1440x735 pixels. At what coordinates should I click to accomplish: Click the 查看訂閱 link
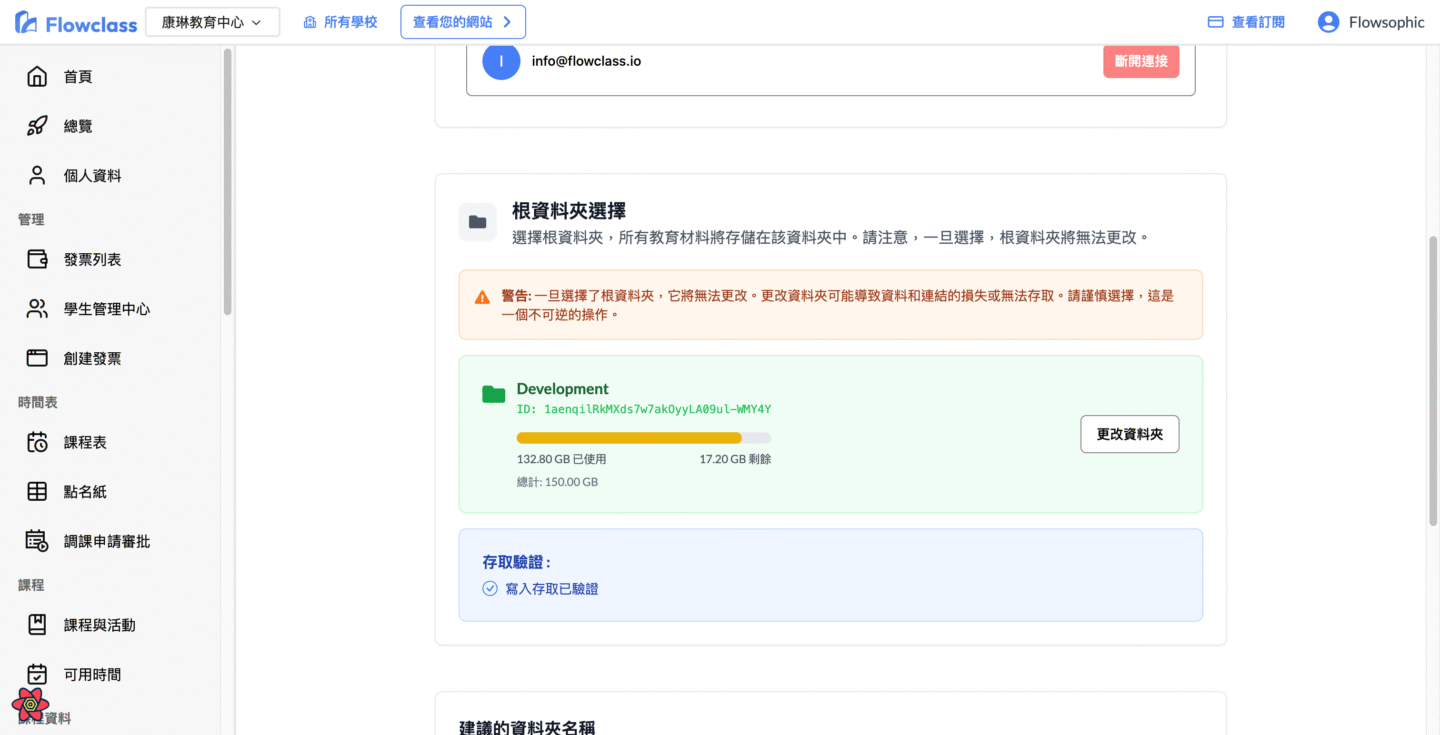1246,22
